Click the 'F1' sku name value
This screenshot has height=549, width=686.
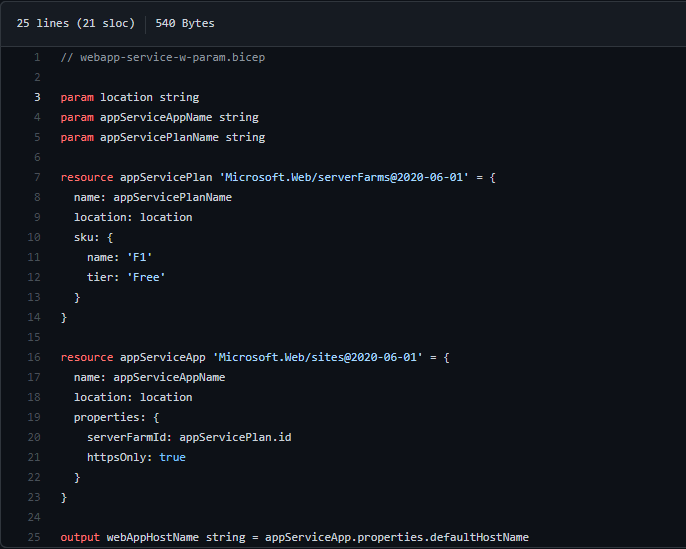(x=139, y=257)
